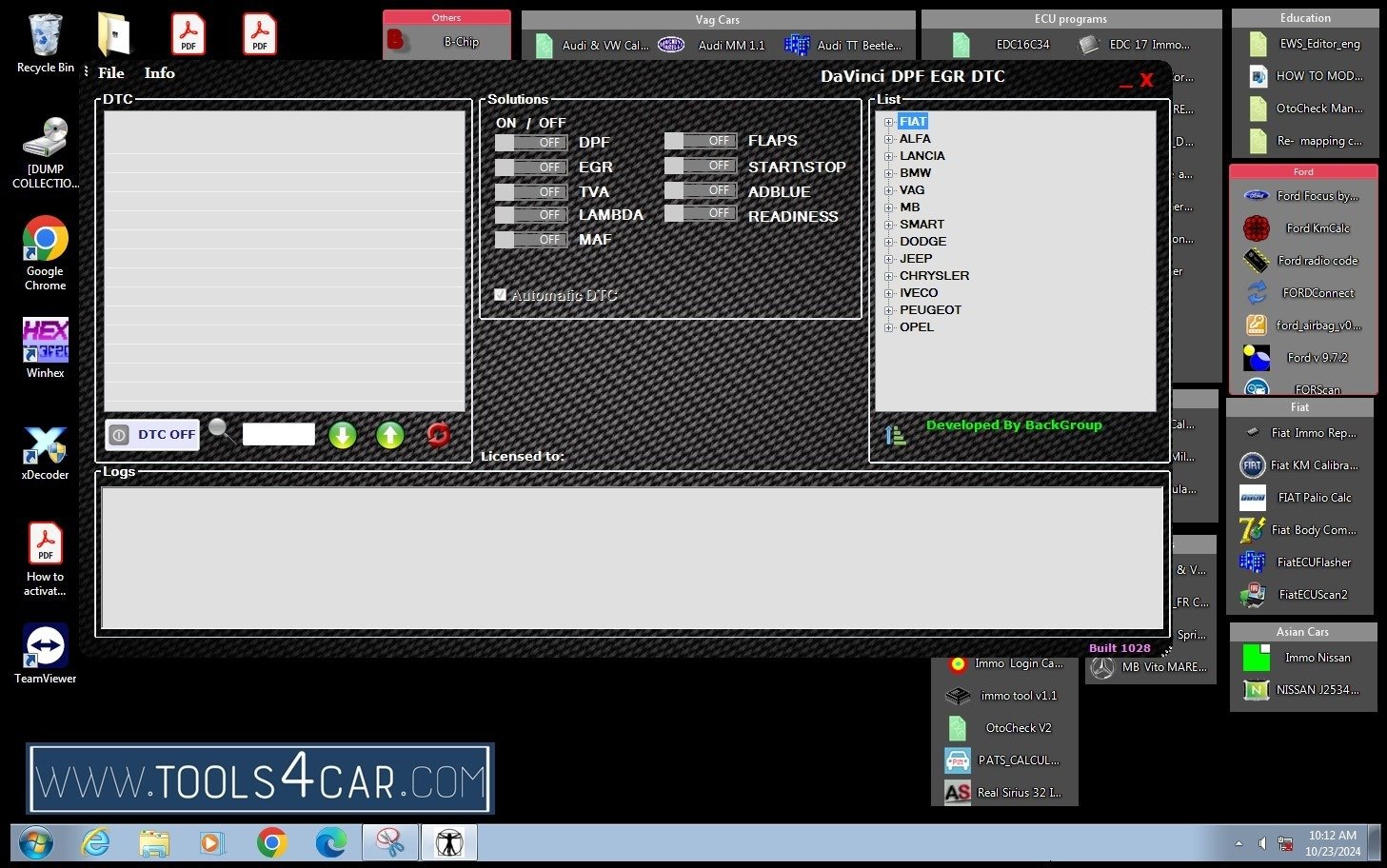Image resolution: width=1387 pixels, height=868 pixels.
Task: Expand the OPEL tree node
Action: point(888,327)
